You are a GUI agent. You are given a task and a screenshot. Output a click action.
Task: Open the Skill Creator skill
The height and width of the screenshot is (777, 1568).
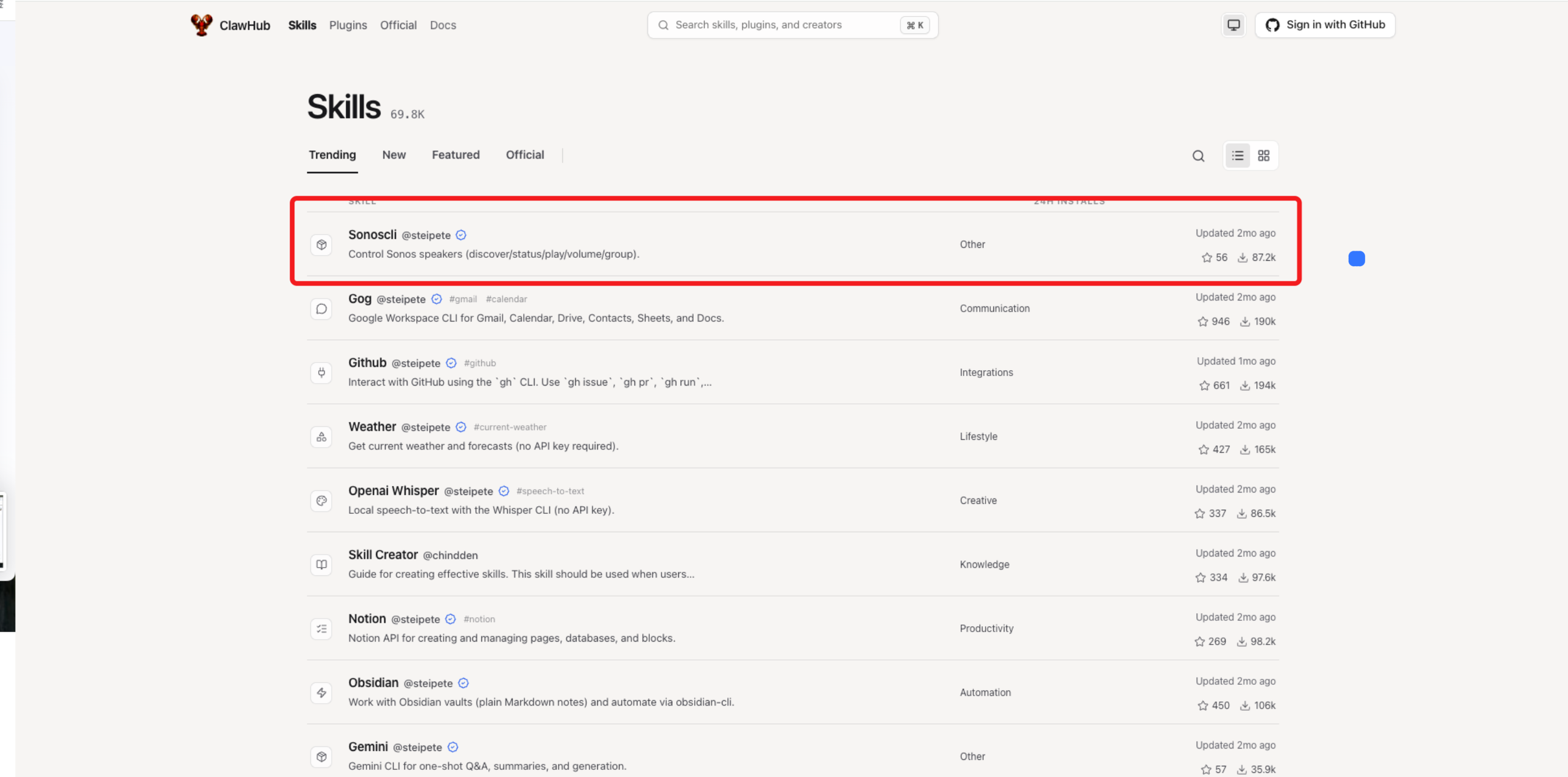383,554
